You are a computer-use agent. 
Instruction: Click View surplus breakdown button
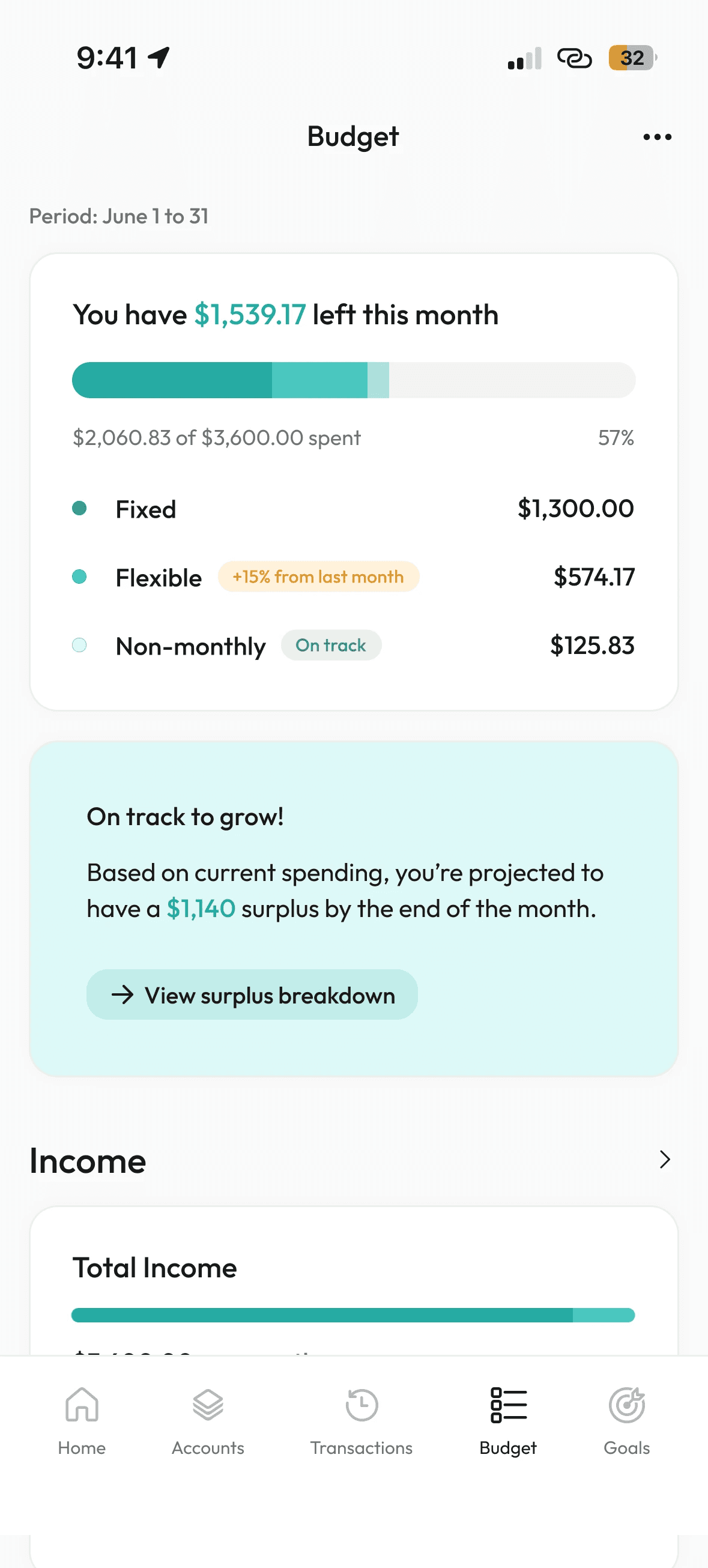[x=252, y=994]
